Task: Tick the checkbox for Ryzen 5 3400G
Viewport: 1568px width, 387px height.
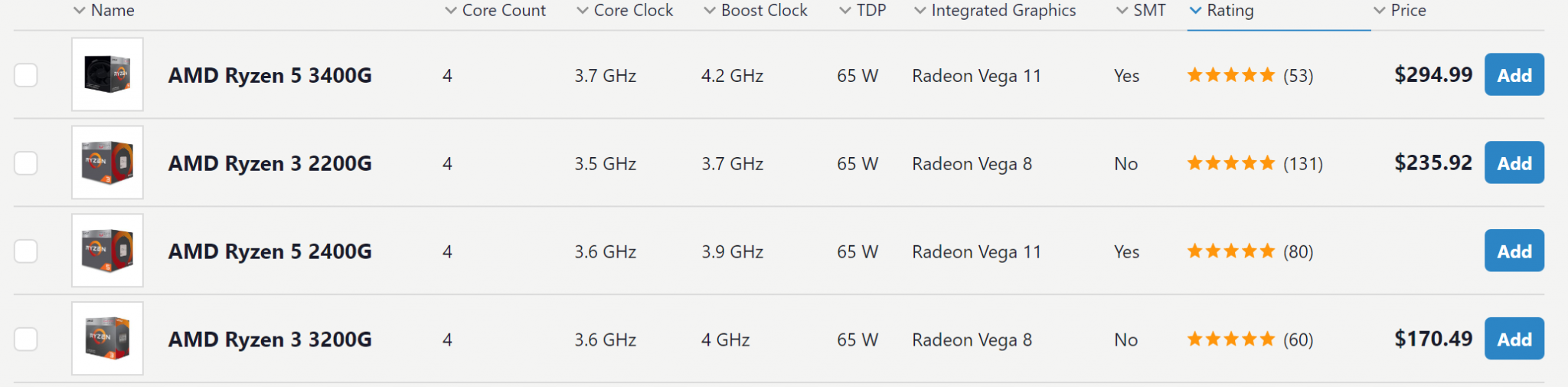Action: 26,75
